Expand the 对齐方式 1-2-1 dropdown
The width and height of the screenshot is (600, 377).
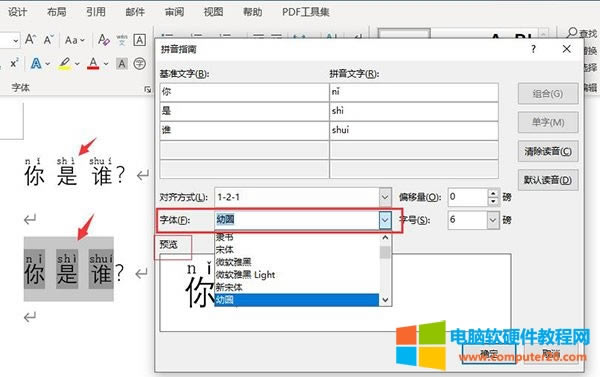385,197
